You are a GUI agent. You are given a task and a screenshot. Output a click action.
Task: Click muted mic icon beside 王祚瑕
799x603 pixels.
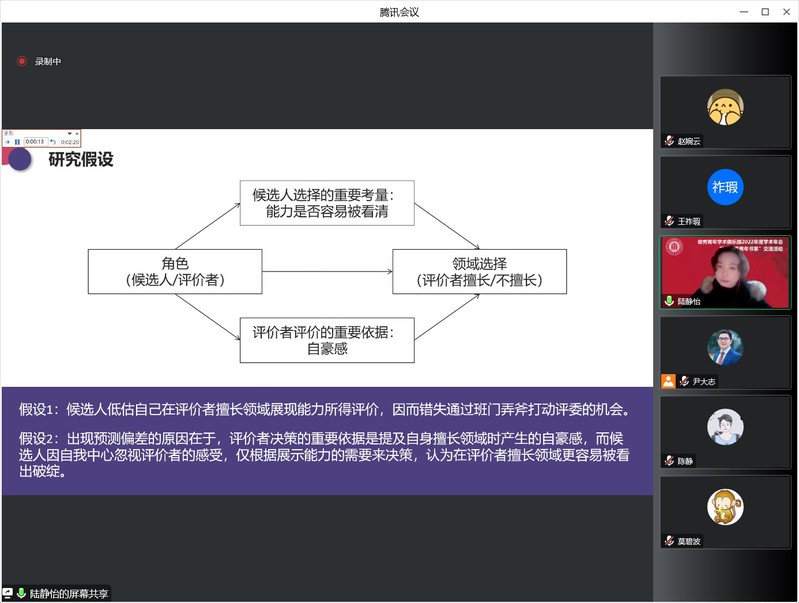tap(669, 221)
